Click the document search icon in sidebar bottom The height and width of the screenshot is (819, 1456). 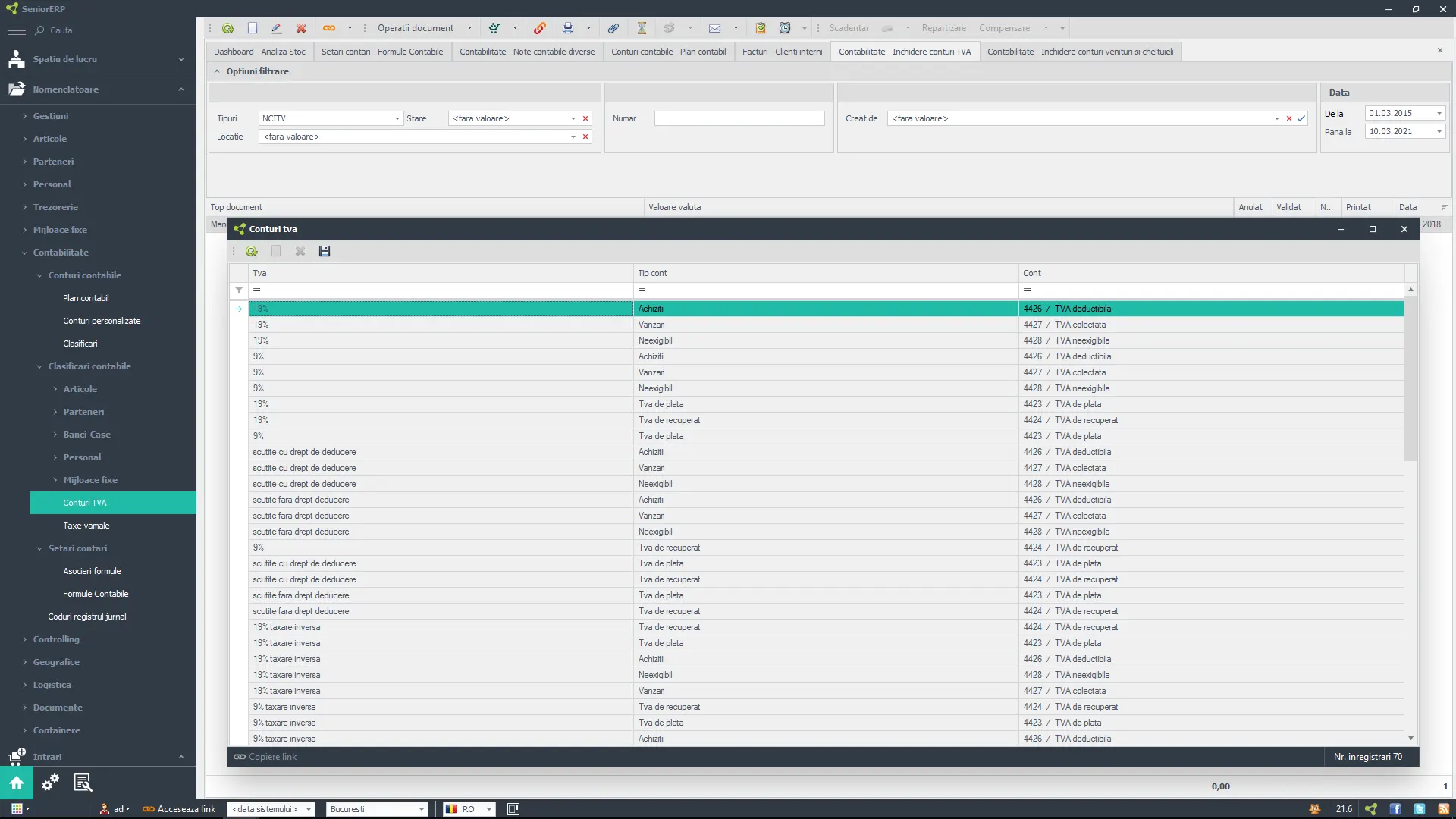point(83,783)
